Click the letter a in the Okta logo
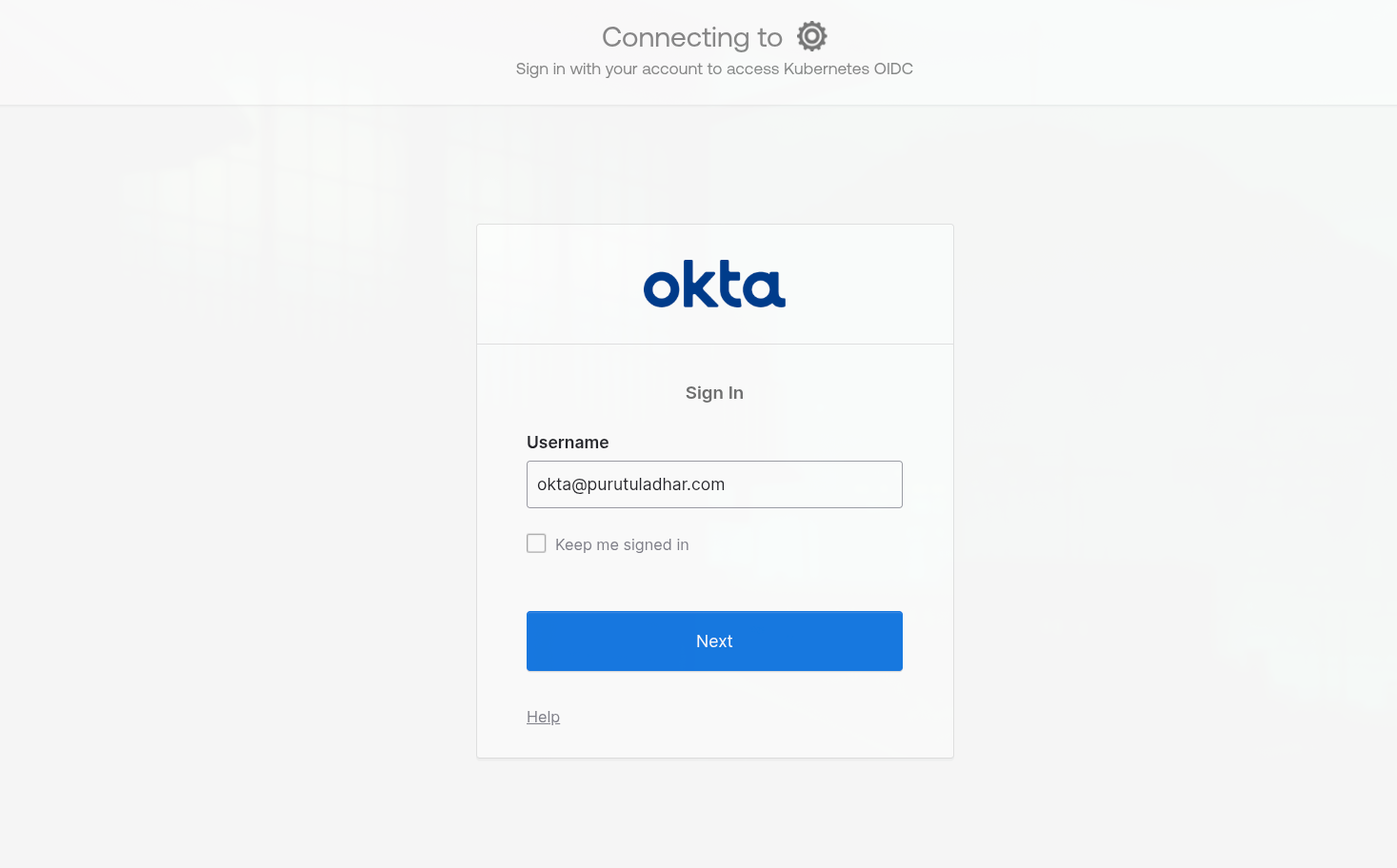Screen dimensions: 1397x868 tap(765, 288)
